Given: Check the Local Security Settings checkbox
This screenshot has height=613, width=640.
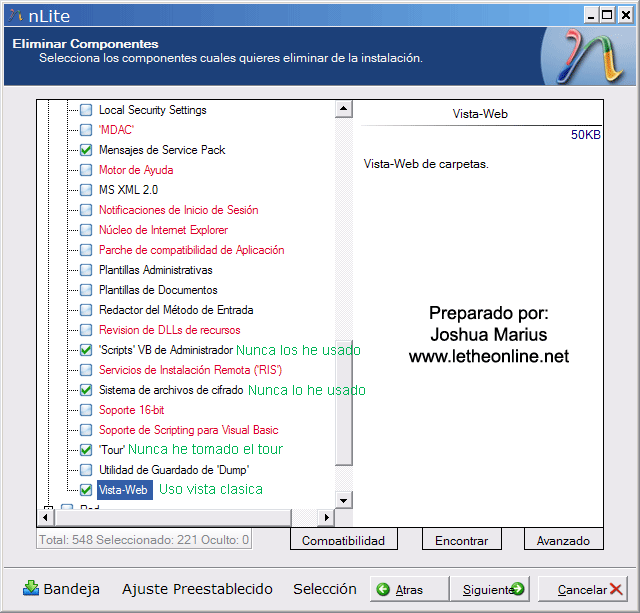Looking at the screenshot, I should pos(86,110).
